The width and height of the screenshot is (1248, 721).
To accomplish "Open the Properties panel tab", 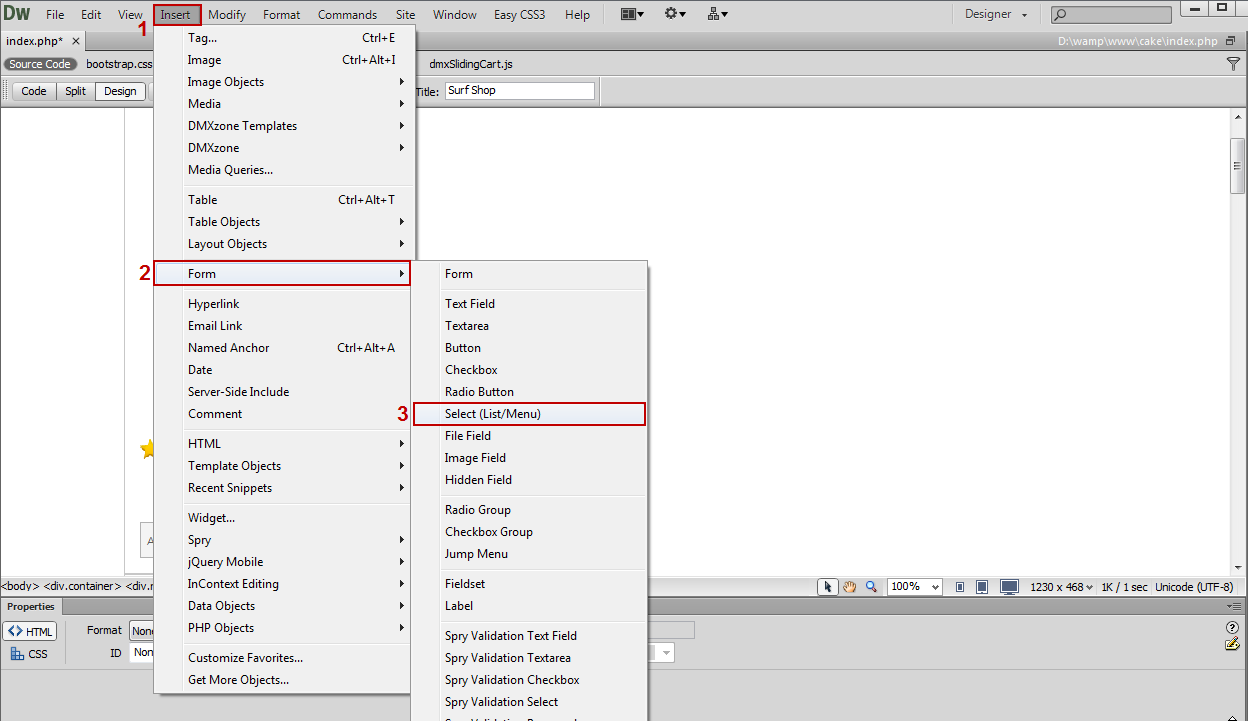I will [x=31, y=606].
